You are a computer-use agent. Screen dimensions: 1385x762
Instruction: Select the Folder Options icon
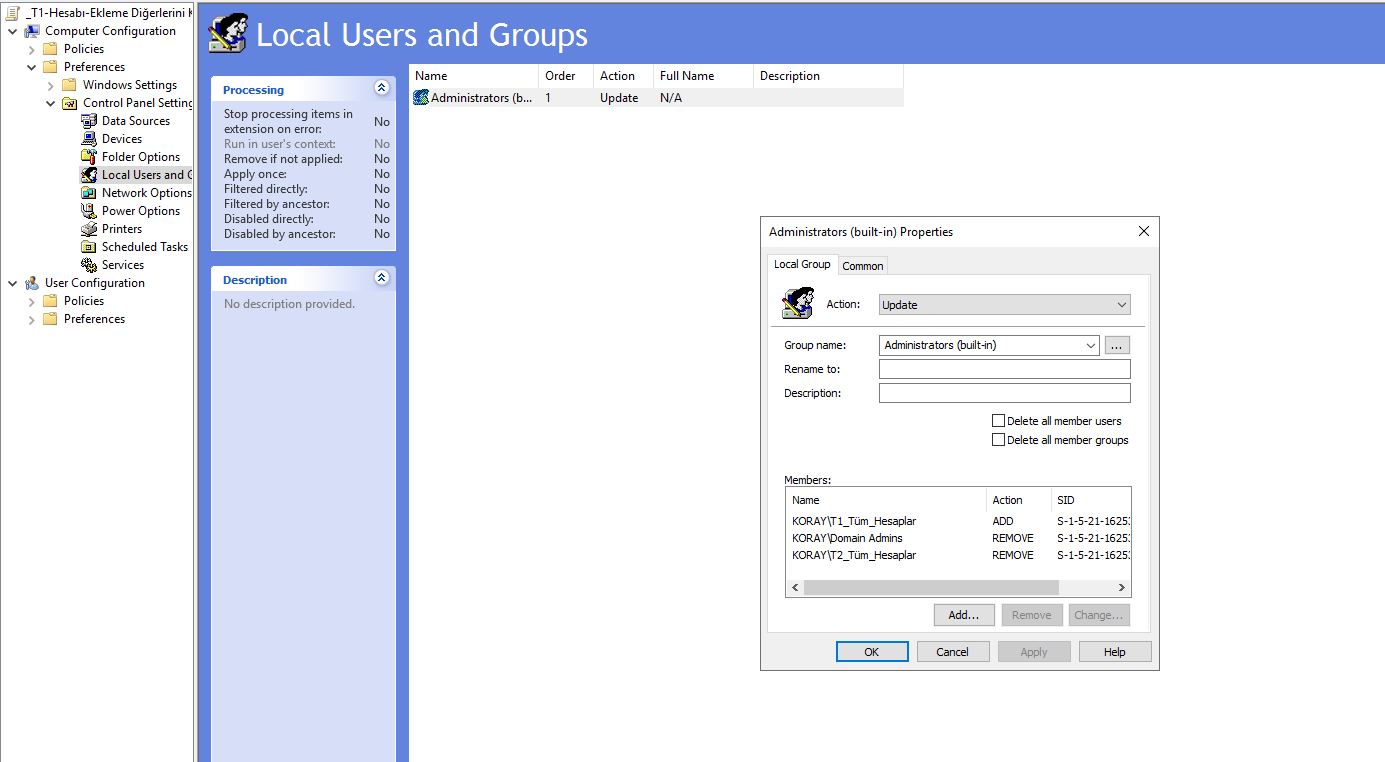(x=88, y=156)
